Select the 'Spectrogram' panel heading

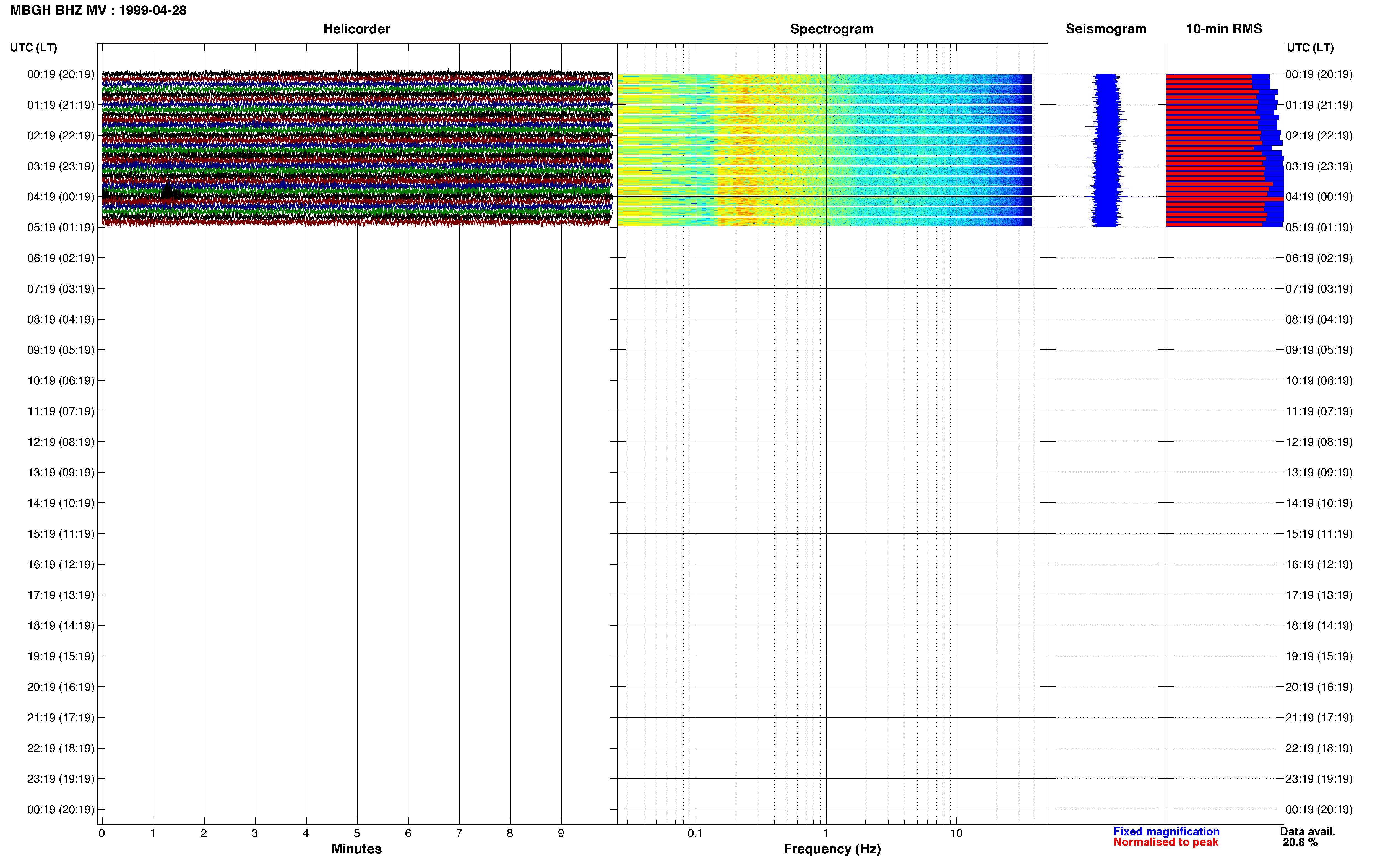click(x=832, y=29)
